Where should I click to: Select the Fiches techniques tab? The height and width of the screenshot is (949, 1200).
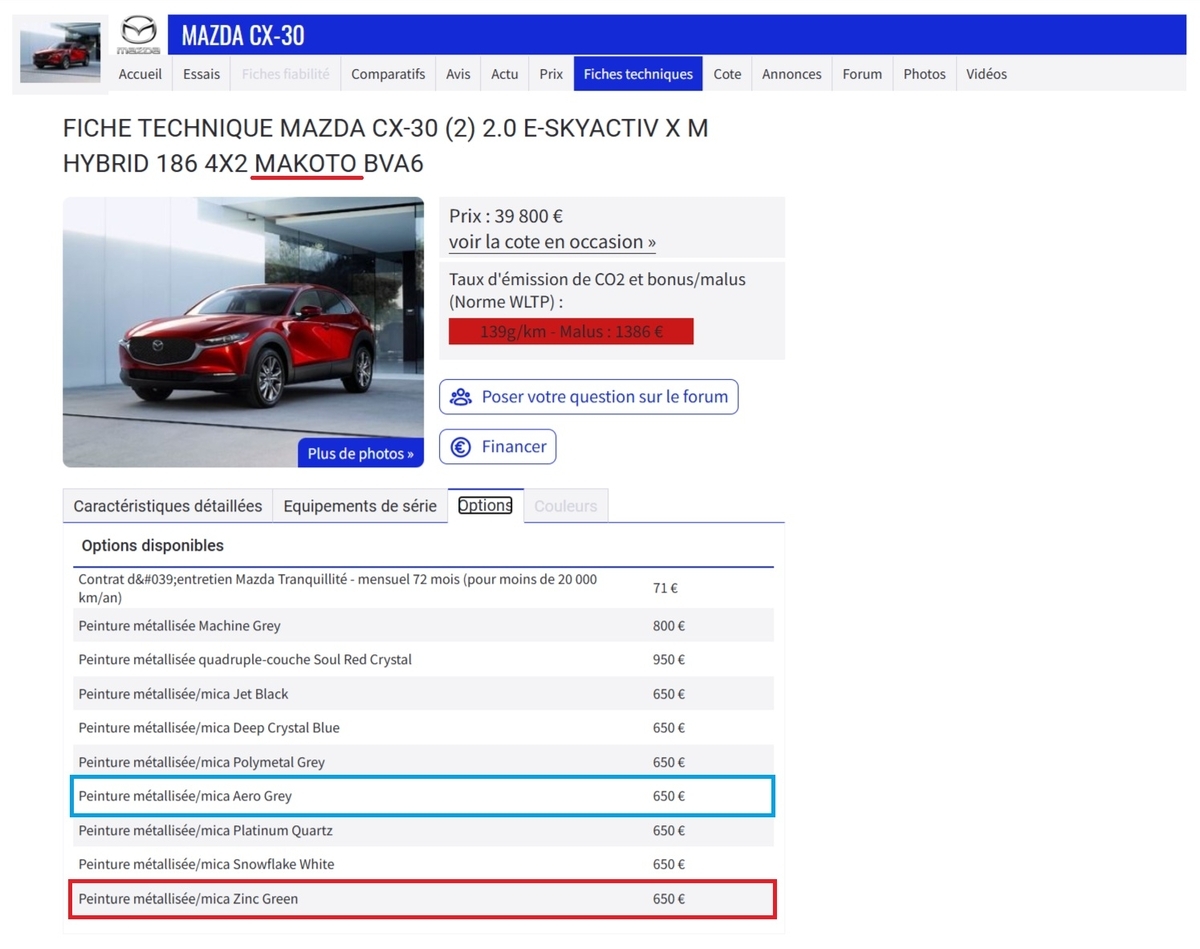pyautogui.click(x=638, y=74)
